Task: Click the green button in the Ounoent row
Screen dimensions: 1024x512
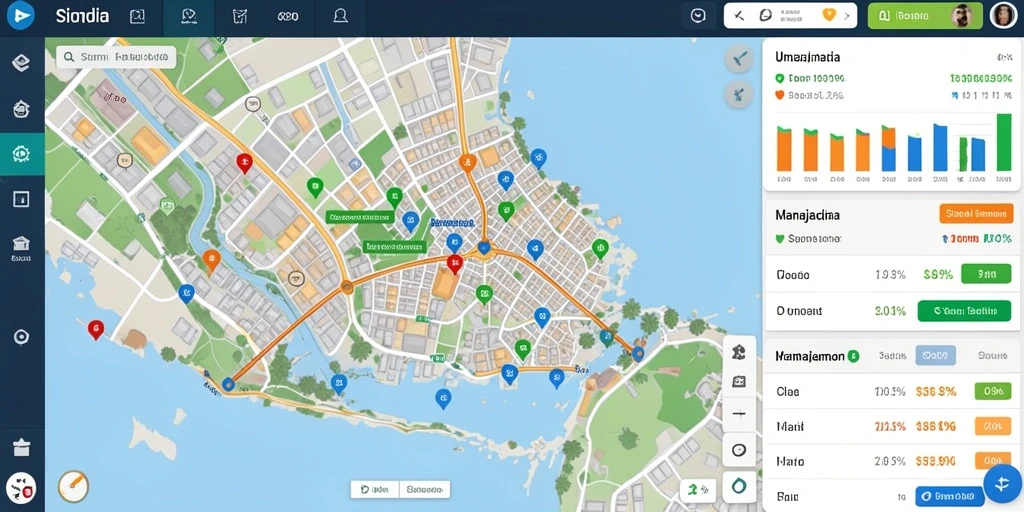Action: tap(964, 311)
